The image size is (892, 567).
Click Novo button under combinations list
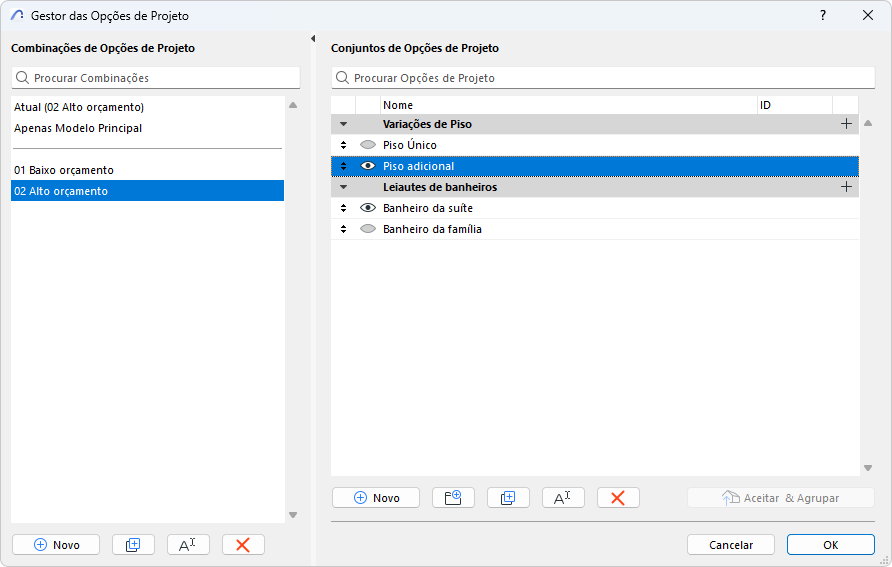(x=56, y=545)
